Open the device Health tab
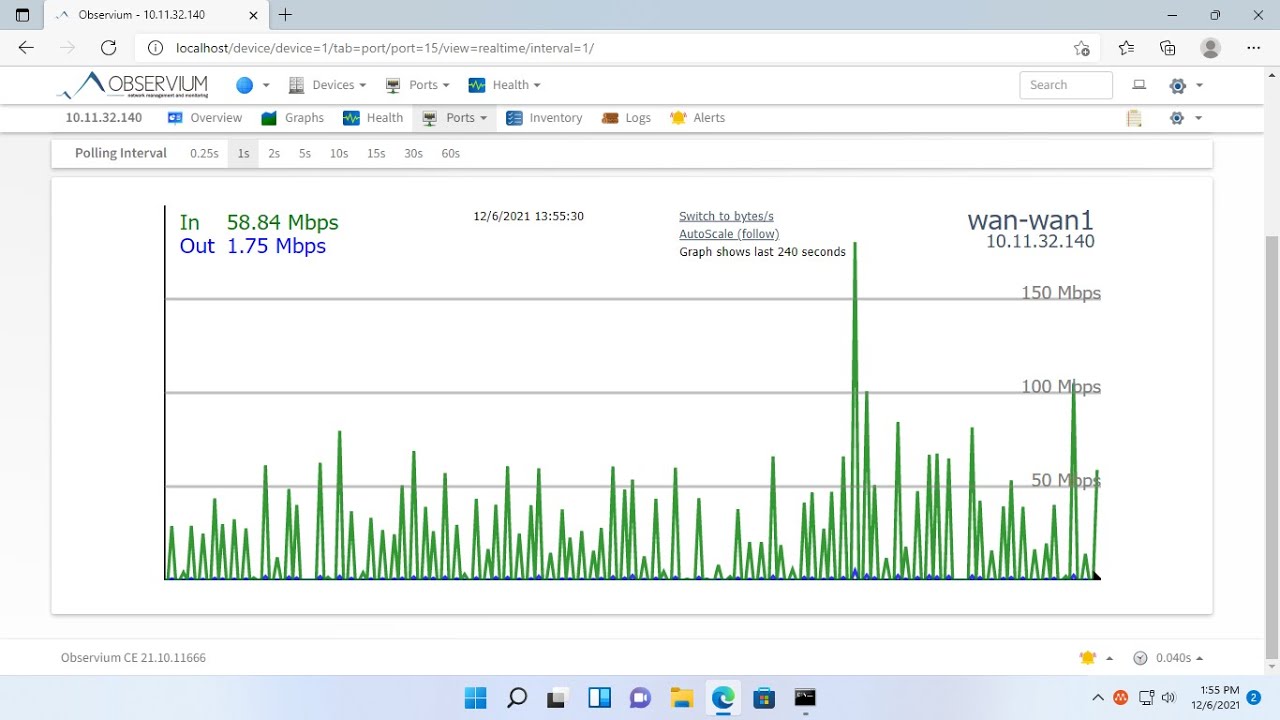Image resolution: width=1280 pixels, height=720 pixels. [373, 118]
